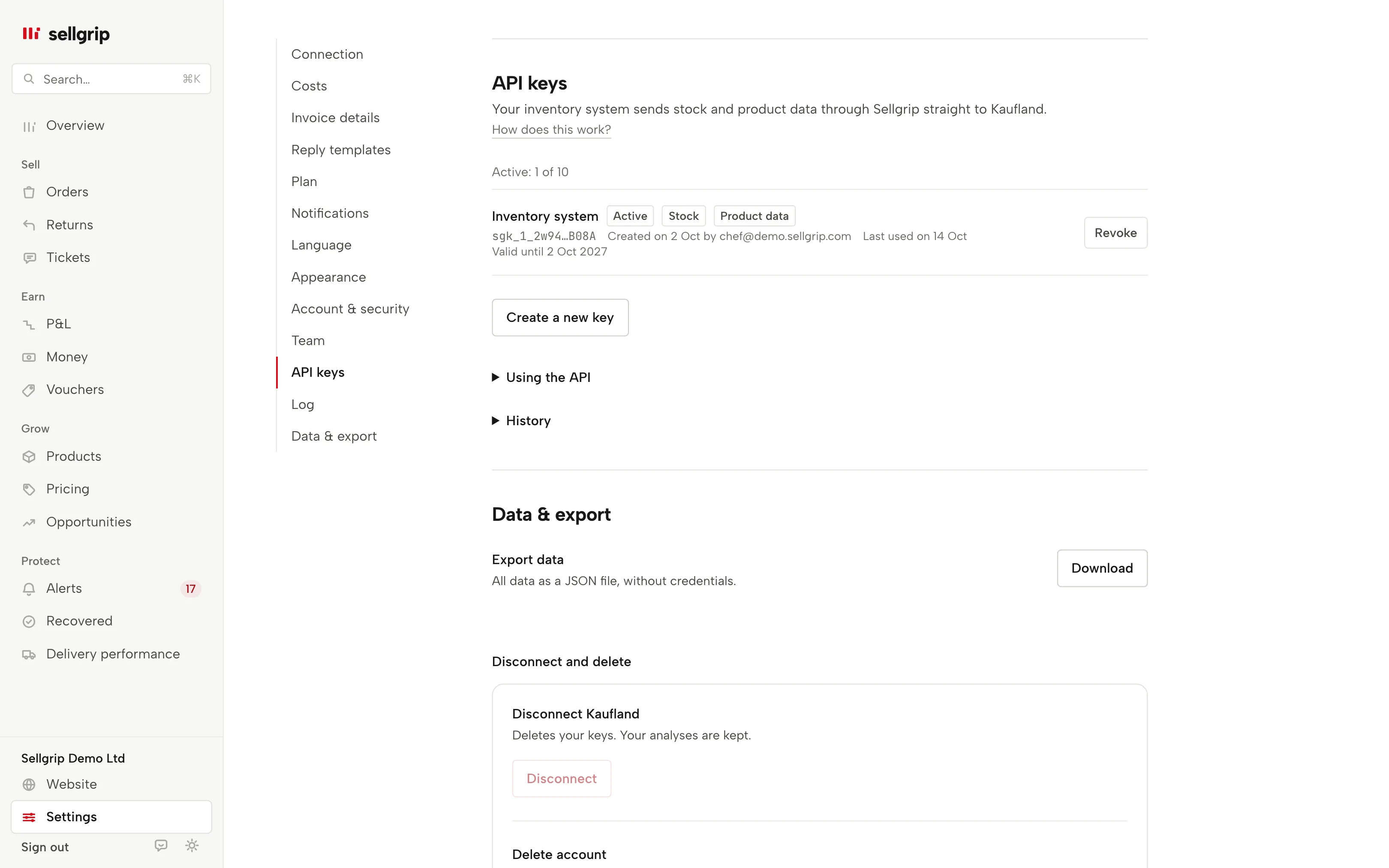Open Tickets in the sidebar

tap(111, 258)
